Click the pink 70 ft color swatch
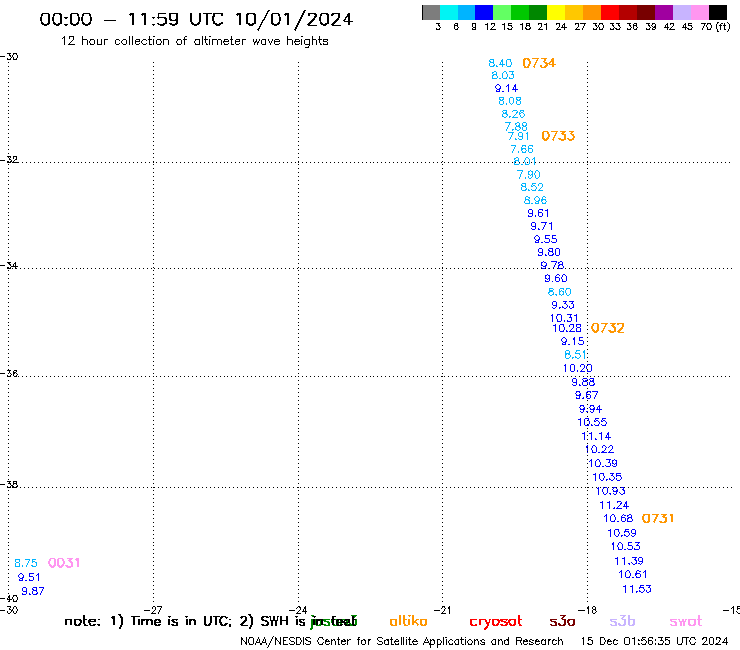This screenshot has width=740, height=650. [x=700, y=12]
